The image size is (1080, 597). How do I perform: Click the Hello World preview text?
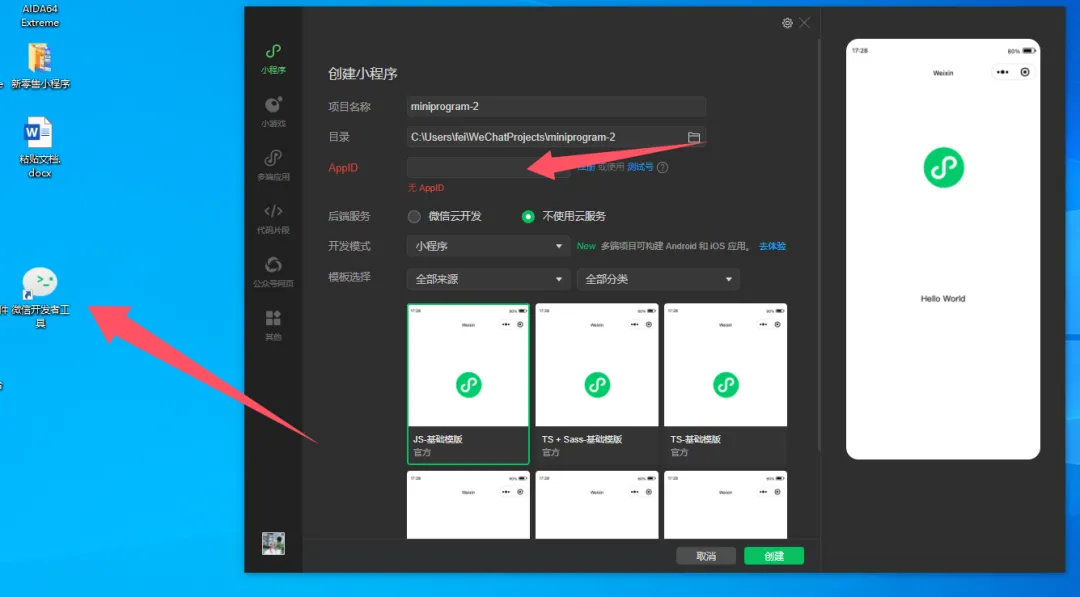(x=943, y=299)
